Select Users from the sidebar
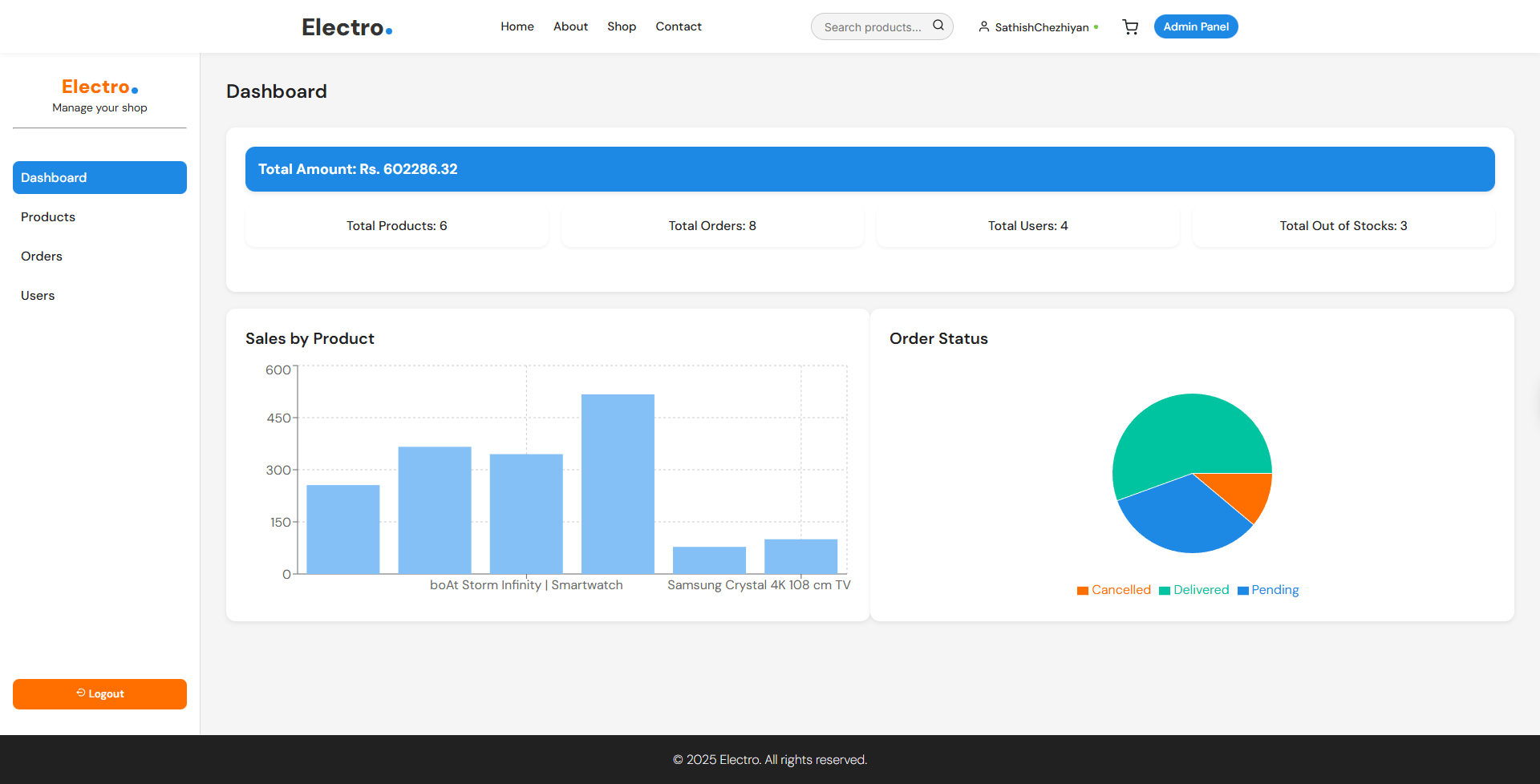1540x784 pixels. (38, 296)
